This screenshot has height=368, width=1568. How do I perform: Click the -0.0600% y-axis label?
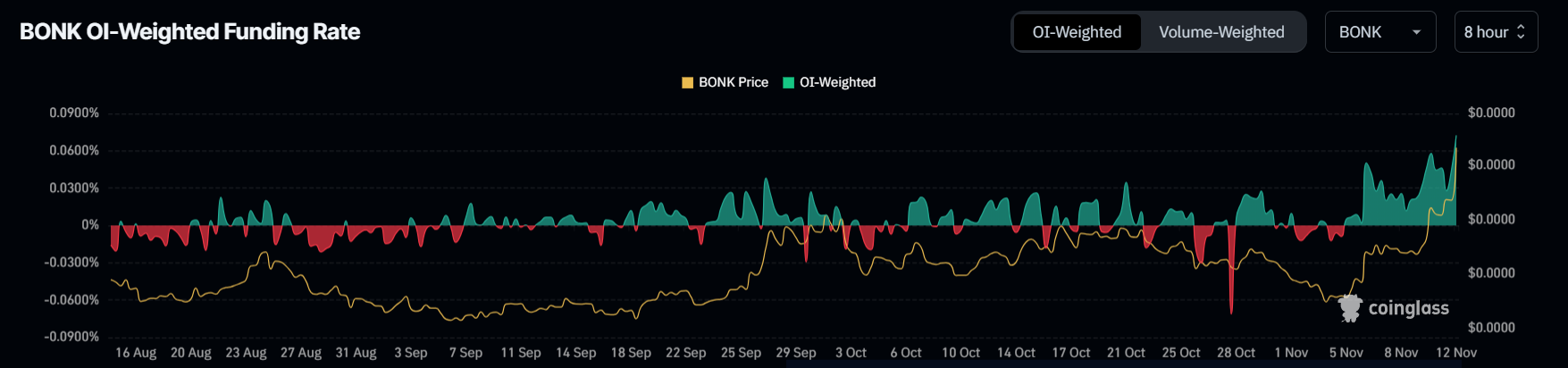(x=71, y=300)
